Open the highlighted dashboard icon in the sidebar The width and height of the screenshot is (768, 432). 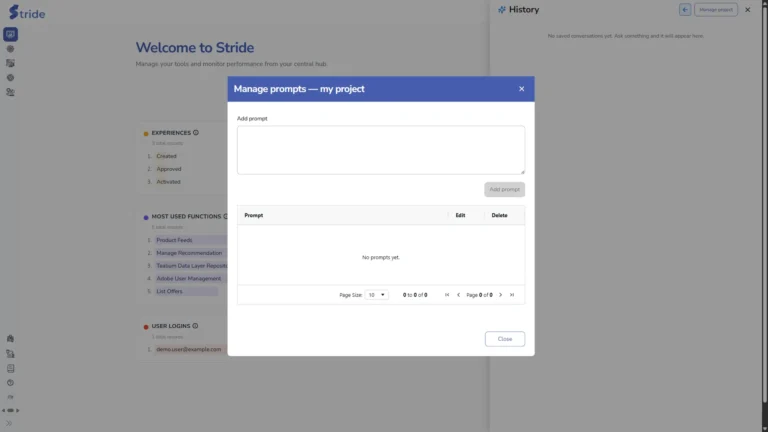pos(10,34)
